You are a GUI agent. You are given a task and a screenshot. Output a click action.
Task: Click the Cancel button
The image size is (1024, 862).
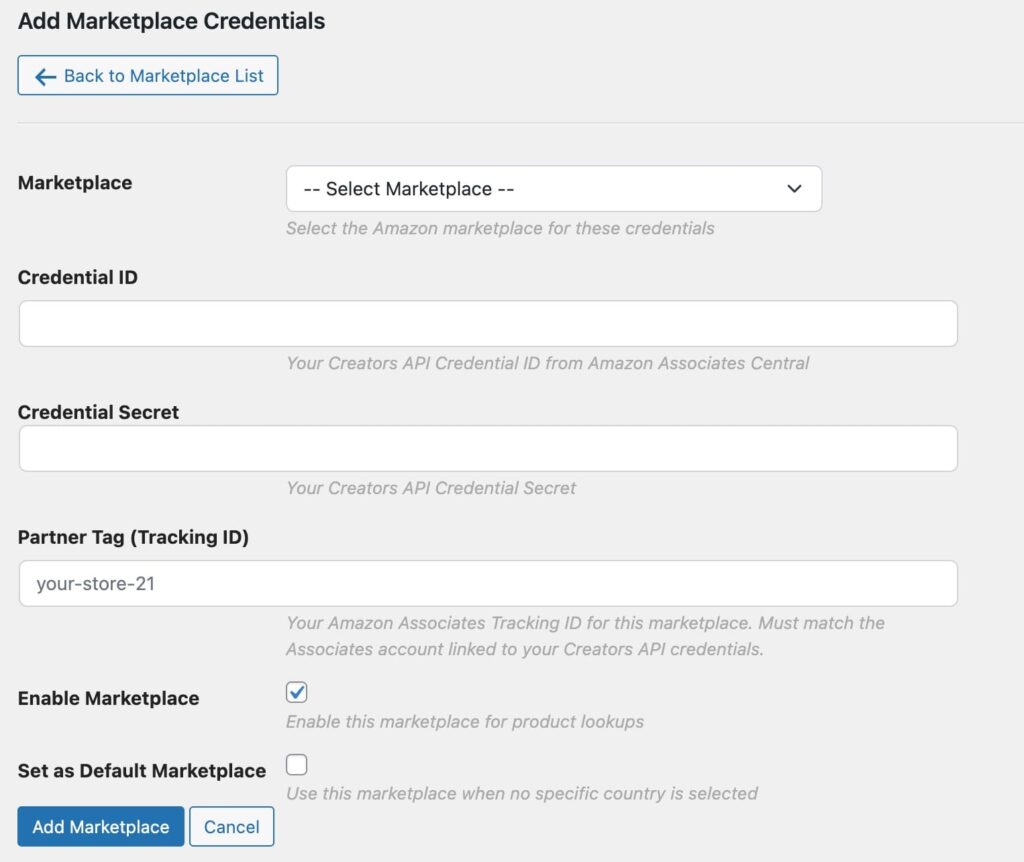tap(231, 827)
